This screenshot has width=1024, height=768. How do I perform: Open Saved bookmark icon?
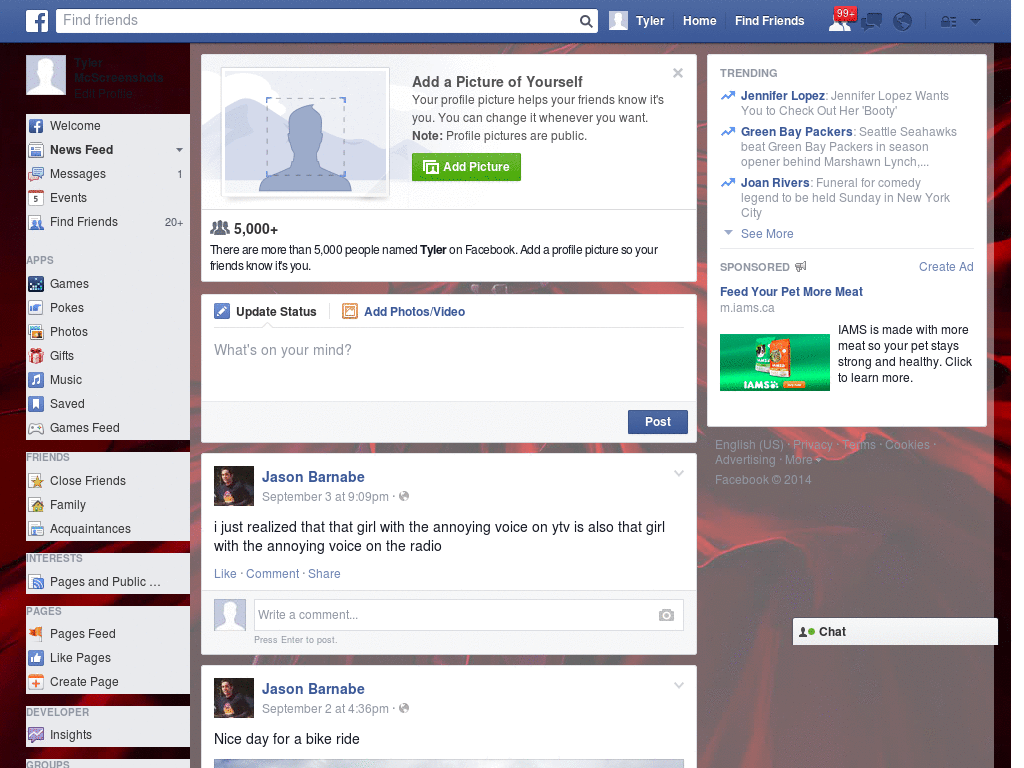pos(36,404)
